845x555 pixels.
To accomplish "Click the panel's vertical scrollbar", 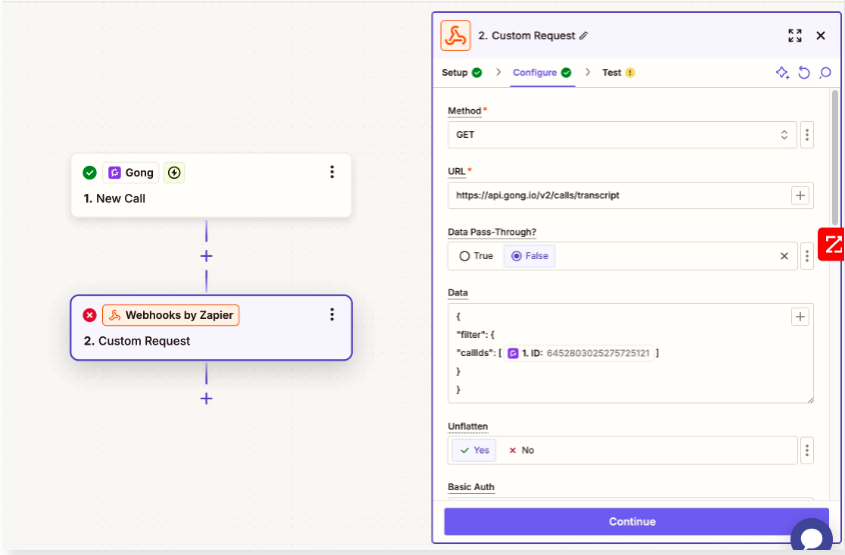I will (x=835, y=157).
